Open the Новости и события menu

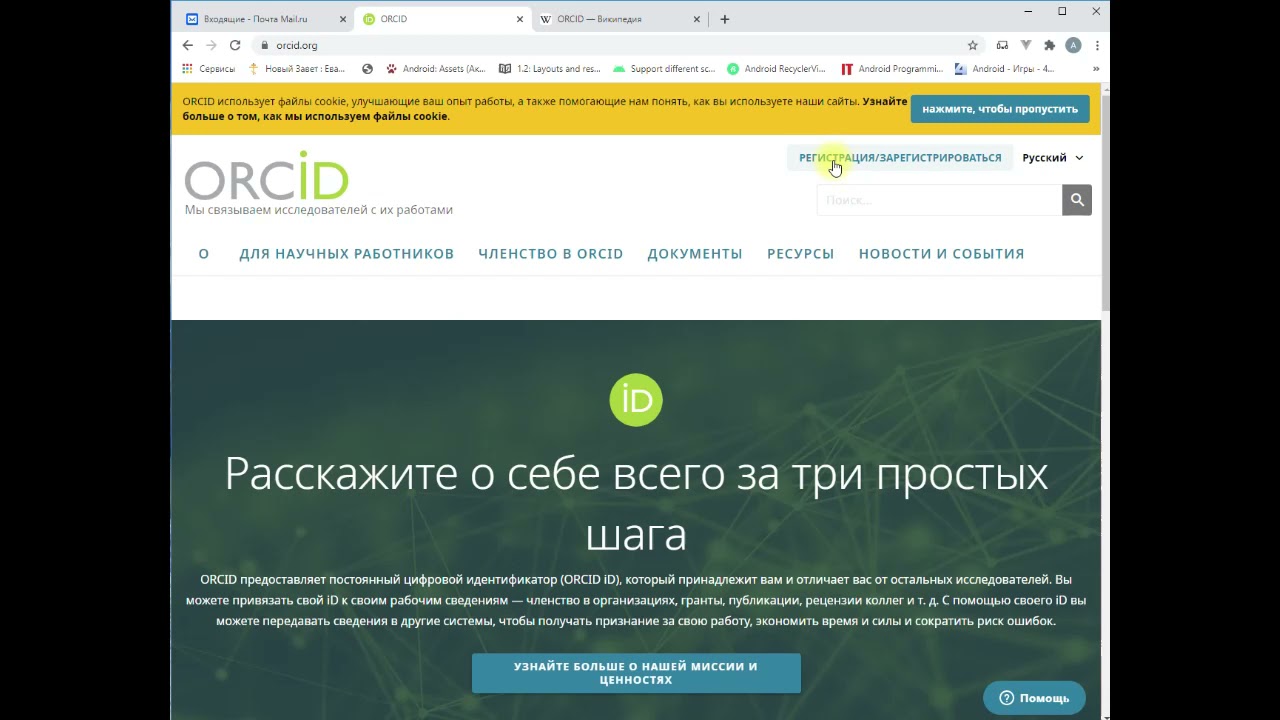[941, 254]
